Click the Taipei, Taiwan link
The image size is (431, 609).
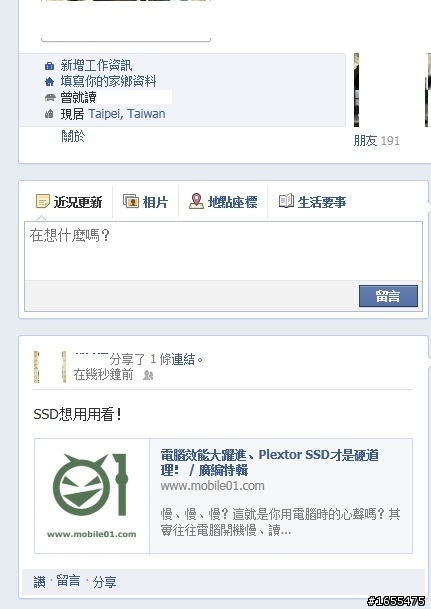pyautogui.click(x=127, y=114)
